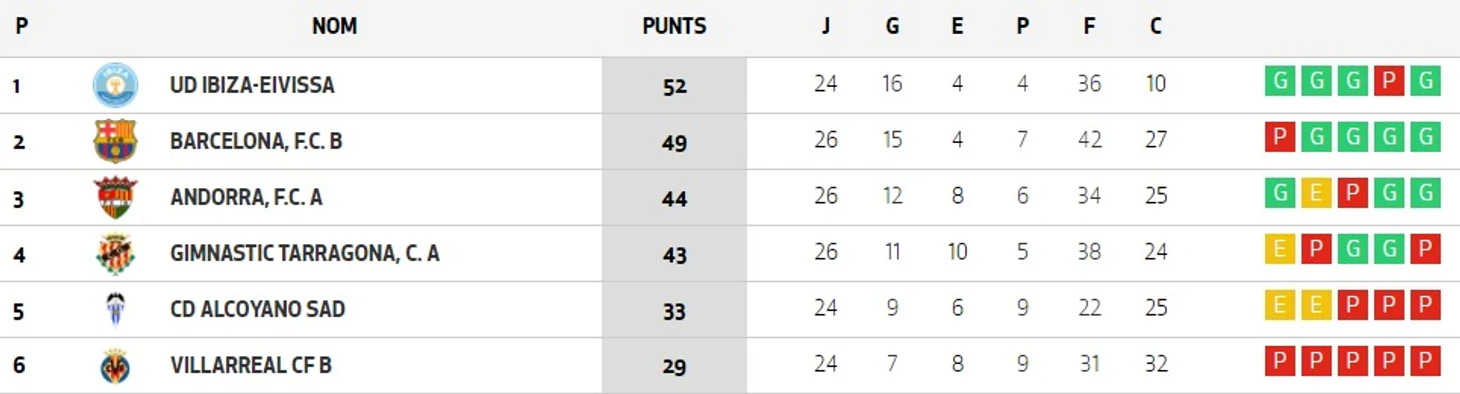Click the F goals-for column header
The image size is (1460, 394).
click(x=1089, y=27)
